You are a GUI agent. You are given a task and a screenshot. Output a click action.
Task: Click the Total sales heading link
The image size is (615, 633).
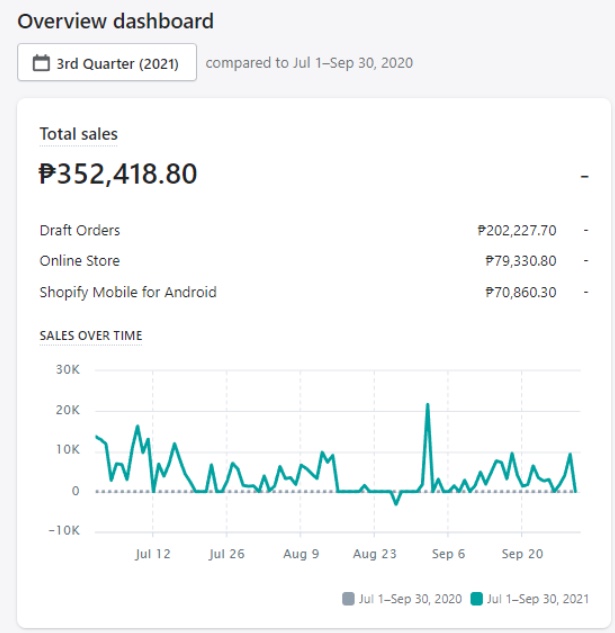pos(78,134)
